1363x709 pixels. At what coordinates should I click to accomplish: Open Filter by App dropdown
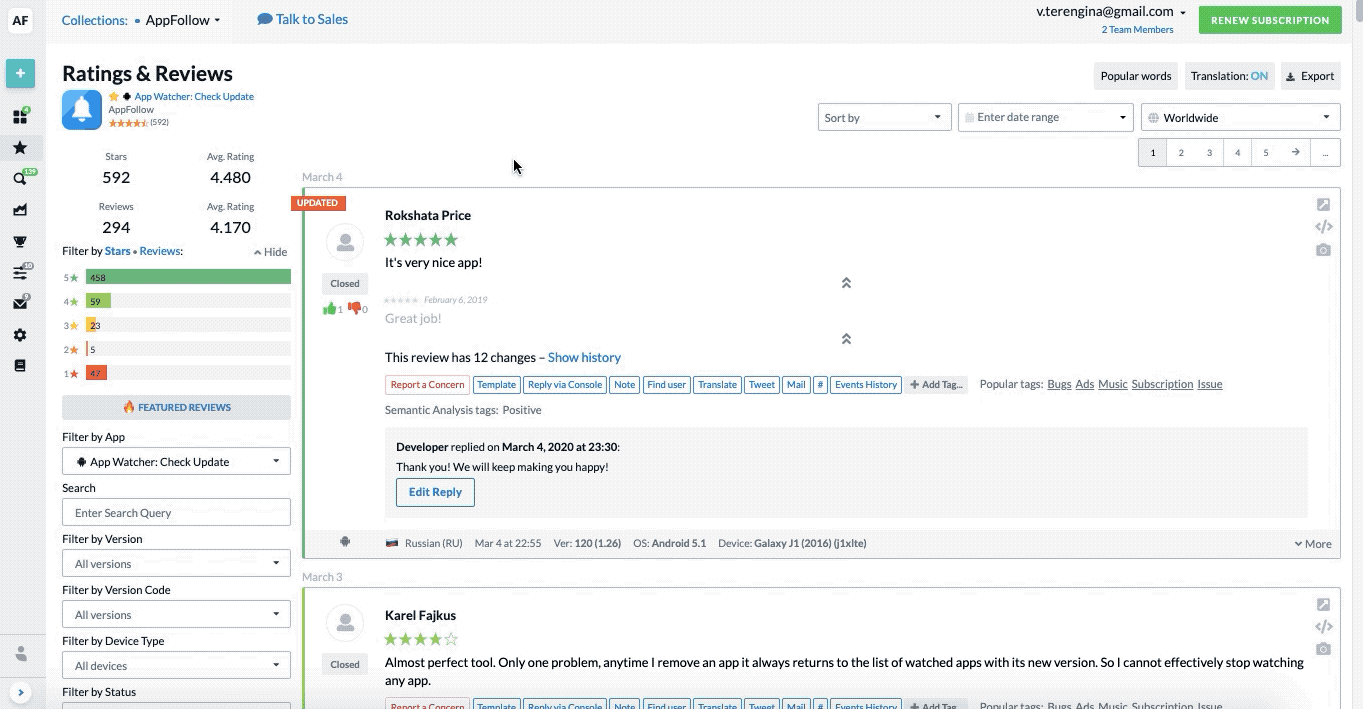(176, 461)
